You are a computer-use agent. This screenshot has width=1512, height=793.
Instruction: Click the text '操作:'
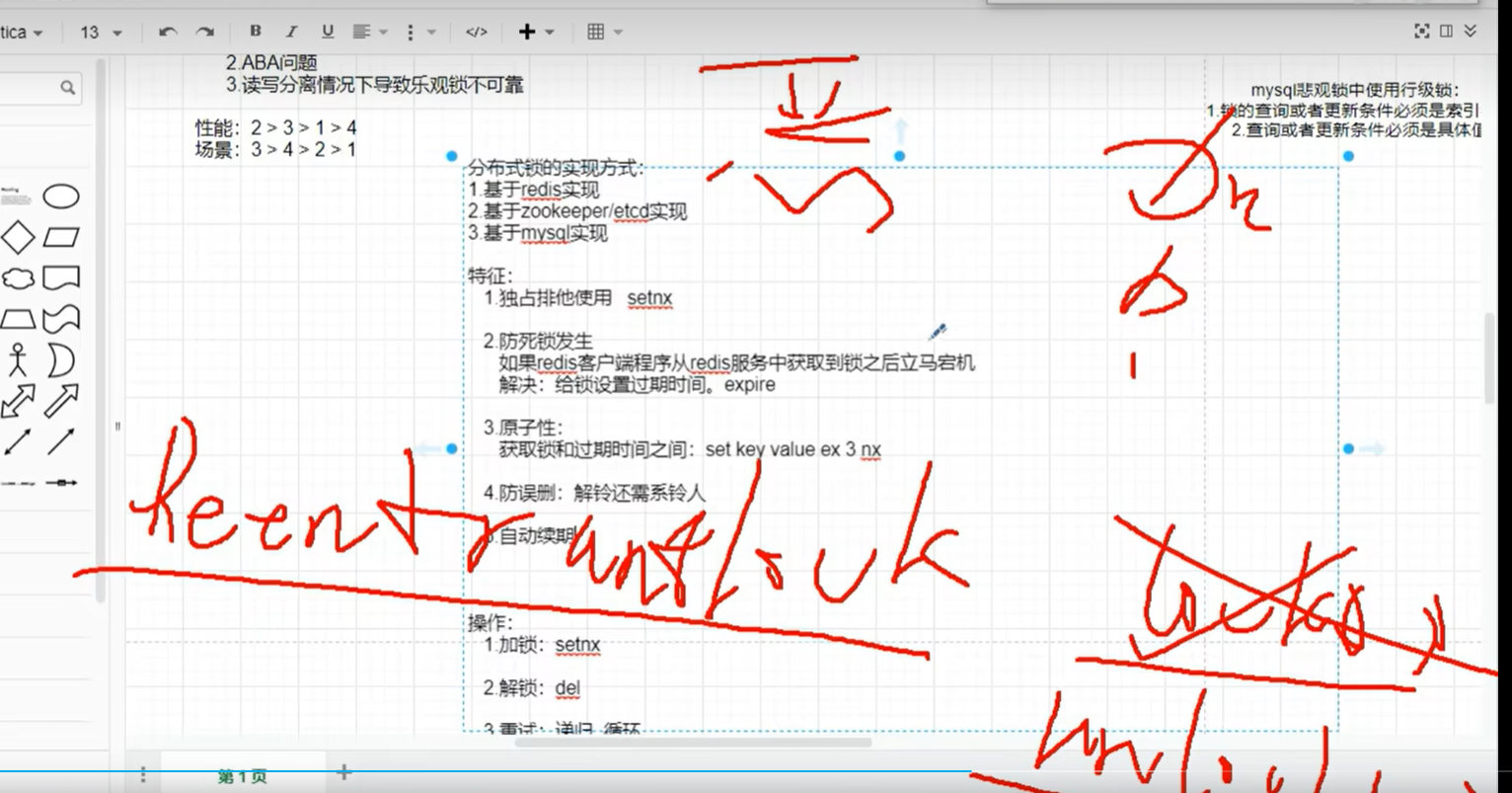pyautogui.click(x=491, y=623)
